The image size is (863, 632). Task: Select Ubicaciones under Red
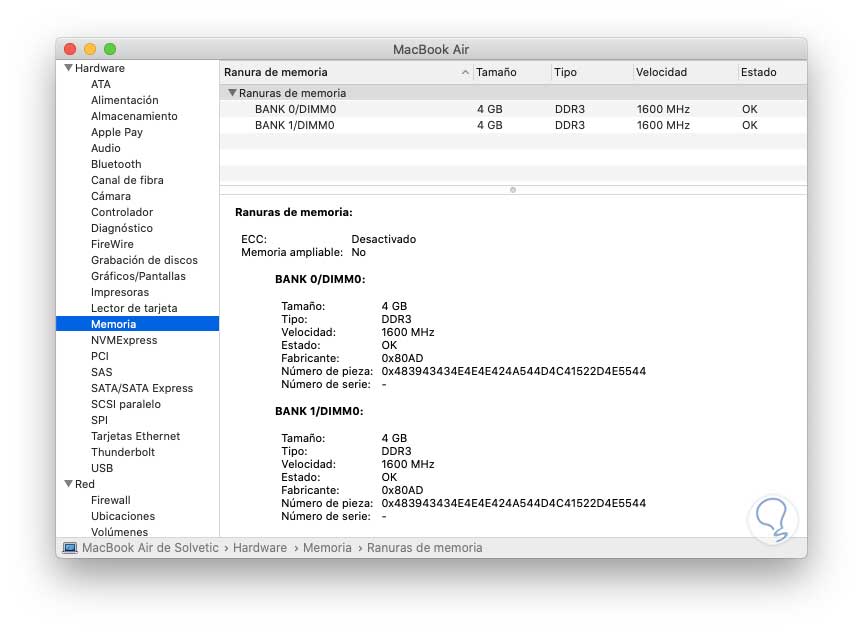click(x=123, y=516)
